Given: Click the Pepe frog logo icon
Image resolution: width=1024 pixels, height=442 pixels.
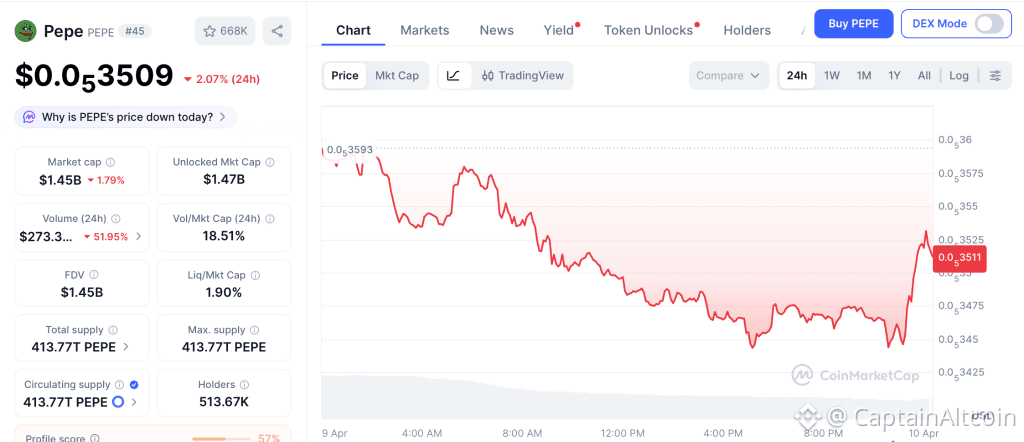Looking at the screenshot, I should tap(25, 31).
